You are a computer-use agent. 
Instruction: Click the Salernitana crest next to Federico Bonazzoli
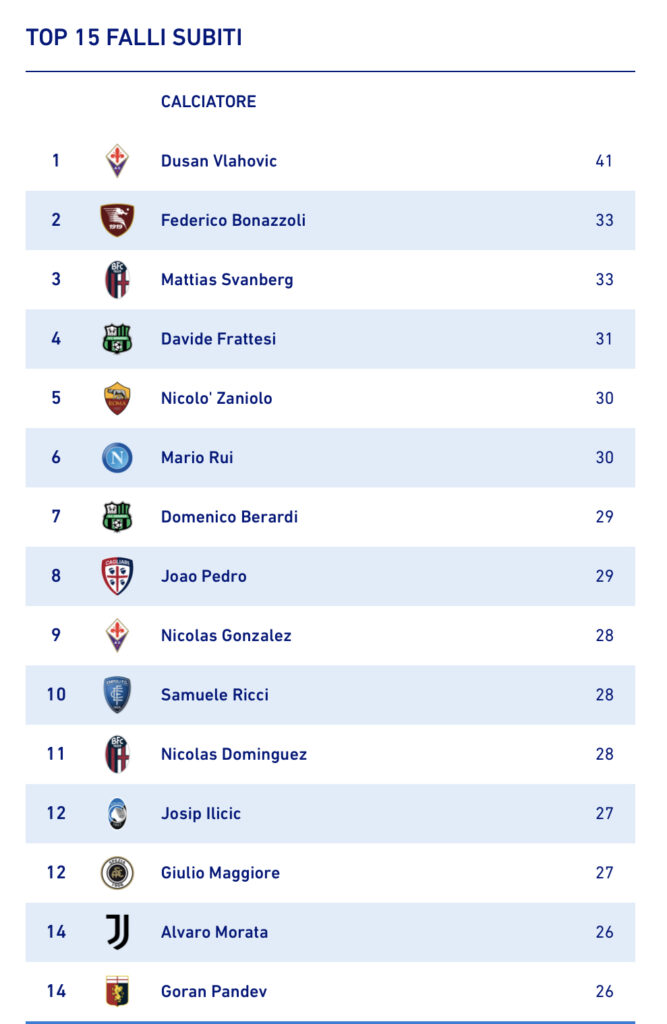117,220
